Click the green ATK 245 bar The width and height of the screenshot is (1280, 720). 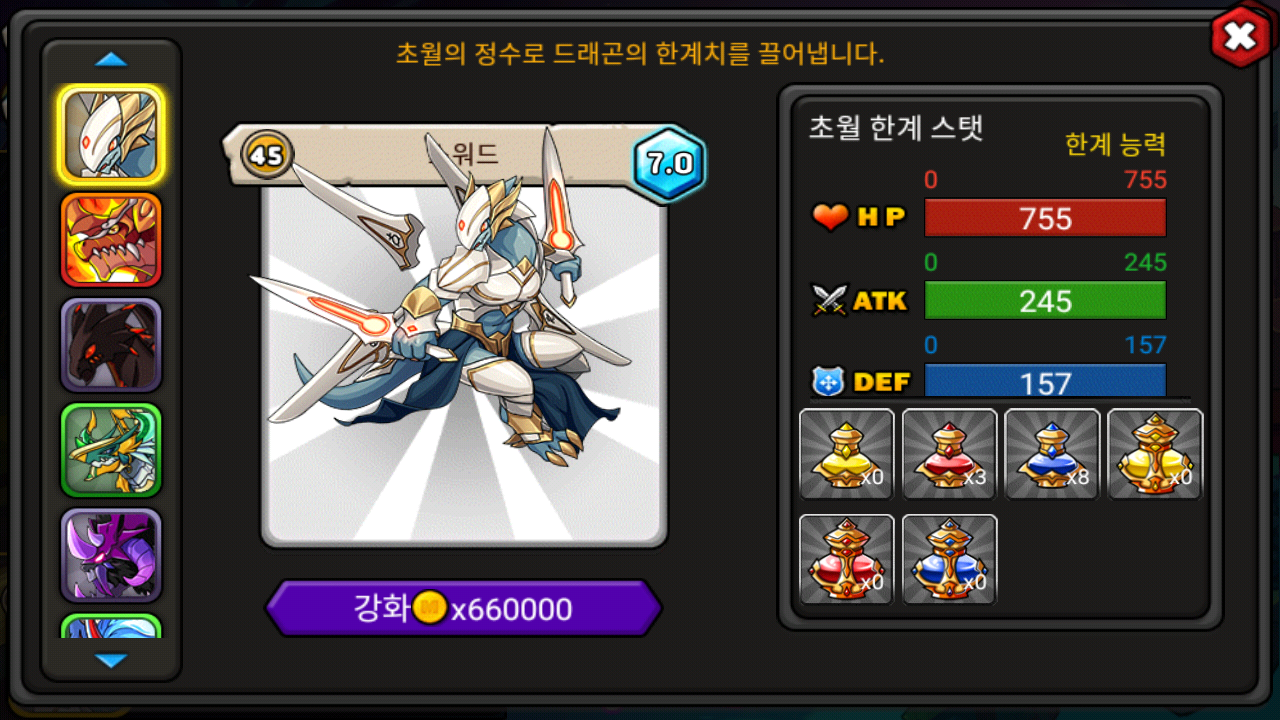point(1045,300)
